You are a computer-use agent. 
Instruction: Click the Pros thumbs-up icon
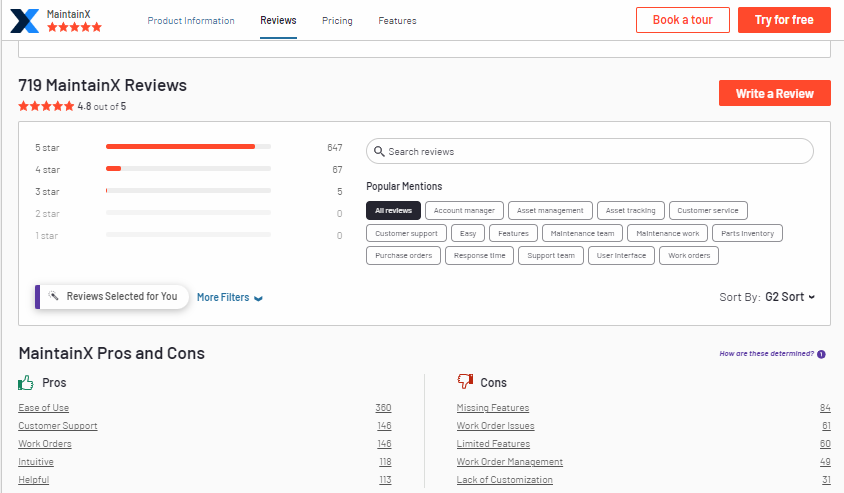click(x=26, y=383)
